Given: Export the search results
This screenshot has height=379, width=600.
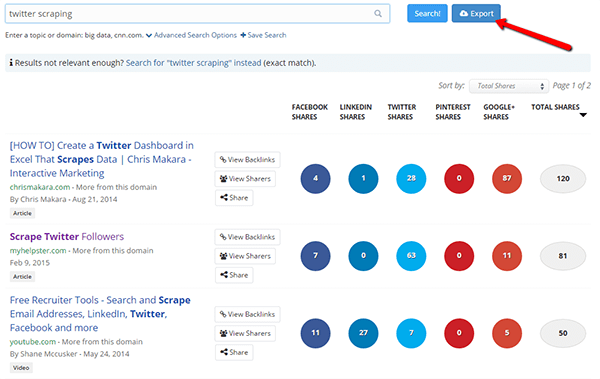Looking at the screenshot, I should coord(476,13).
